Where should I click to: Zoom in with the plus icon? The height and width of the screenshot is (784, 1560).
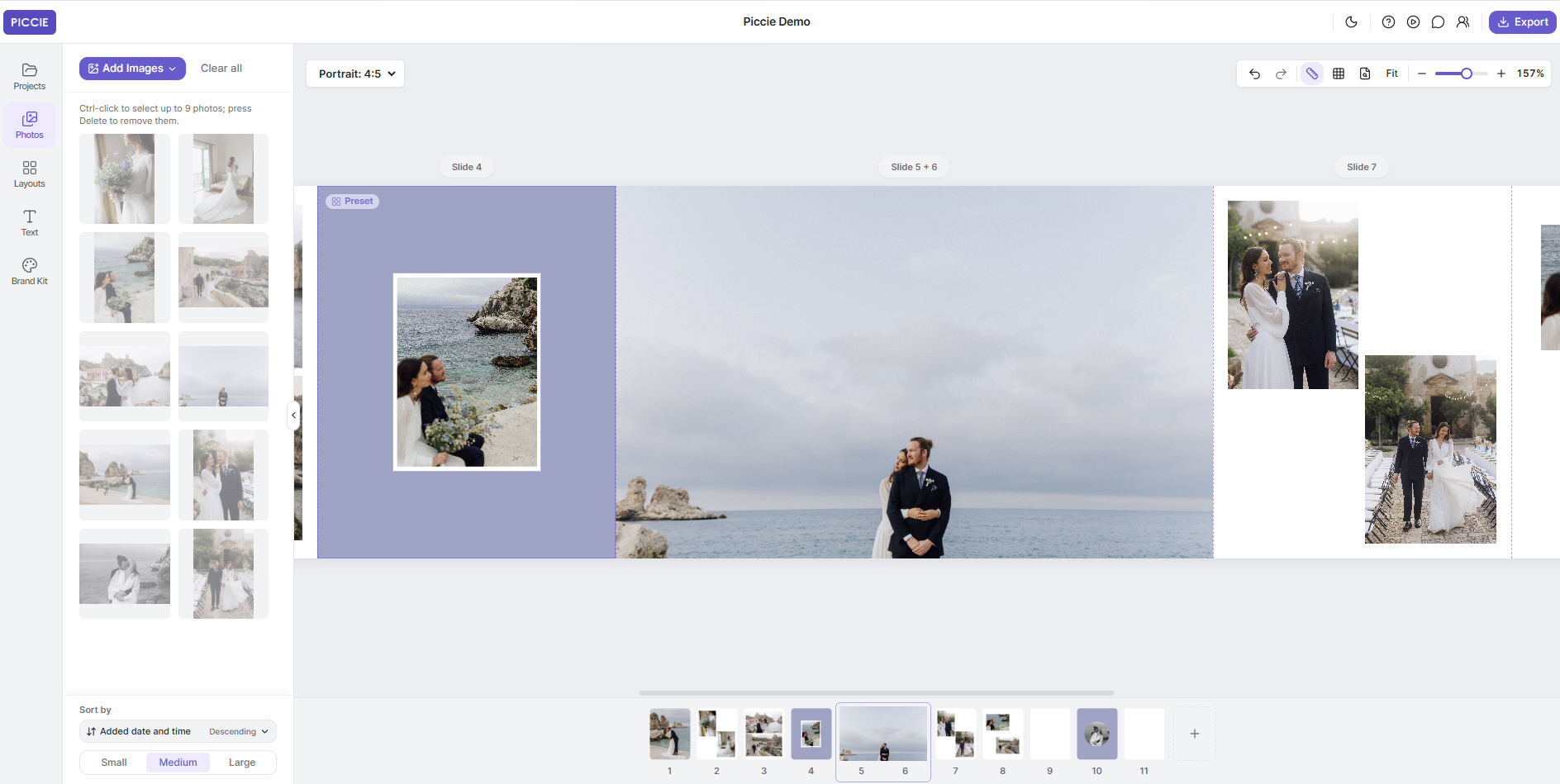click(x=1501, y=74)
